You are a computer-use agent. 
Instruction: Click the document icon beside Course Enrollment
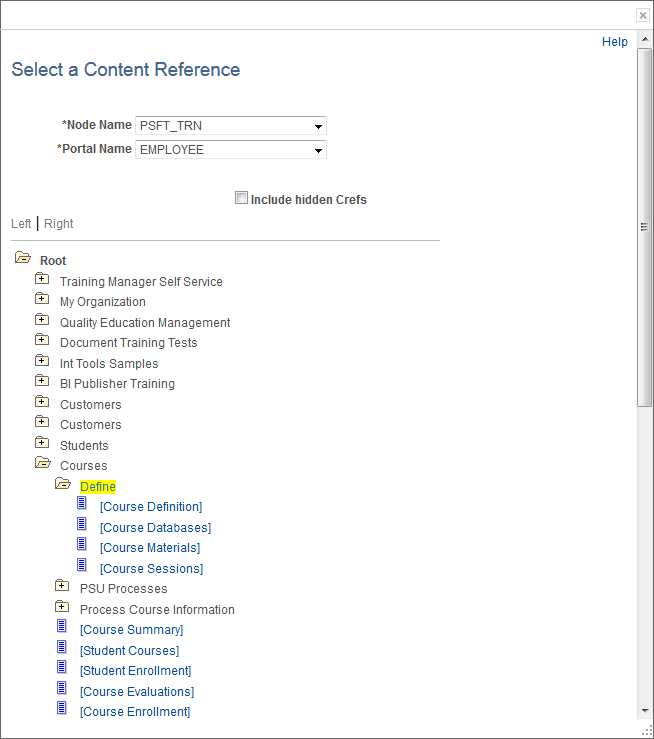point(62,708)
